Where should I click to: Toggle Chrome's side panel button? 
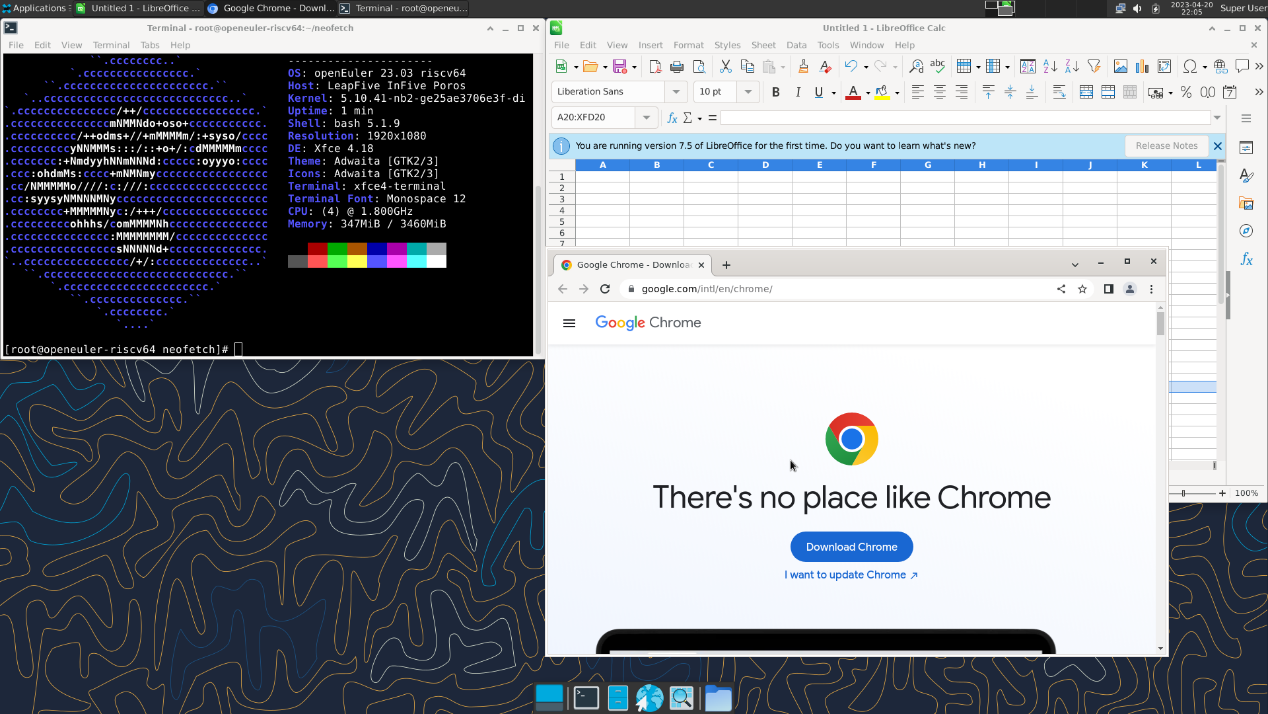(x=1108, y=289)
